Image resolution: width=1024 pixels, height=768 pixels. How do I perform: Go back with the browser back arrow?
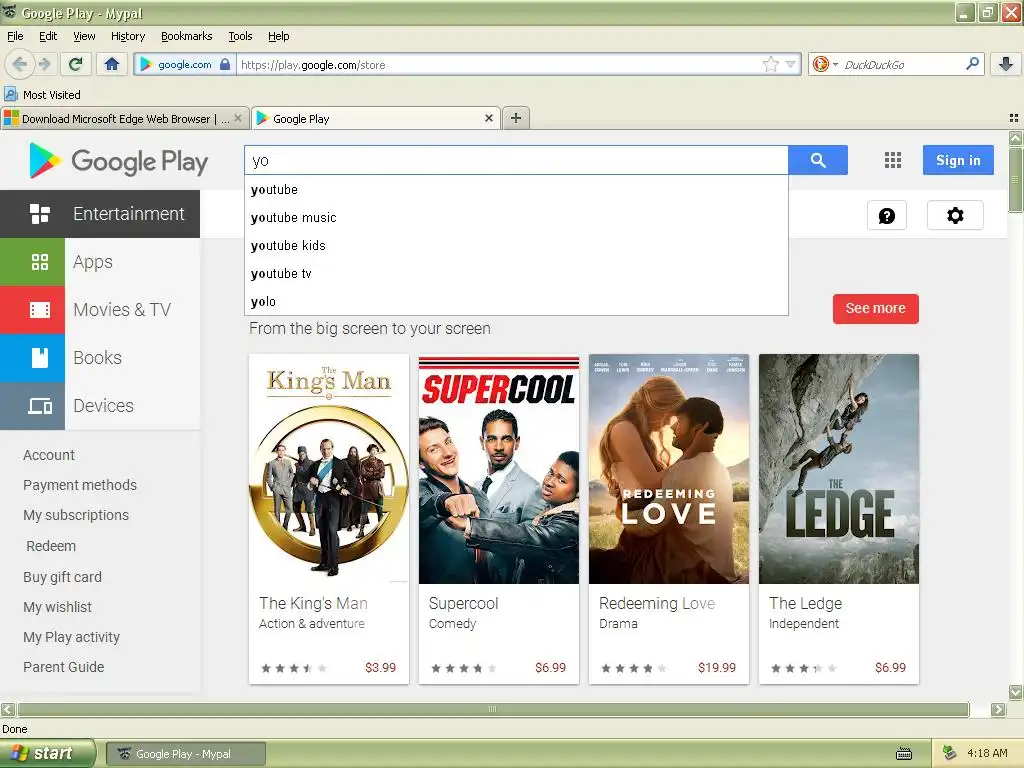coord(18,64)
